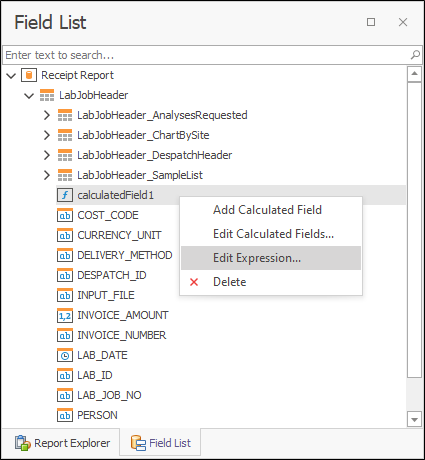
Task: Choose Edit Calculated Fields… menu item
Action: coord(271,234)
